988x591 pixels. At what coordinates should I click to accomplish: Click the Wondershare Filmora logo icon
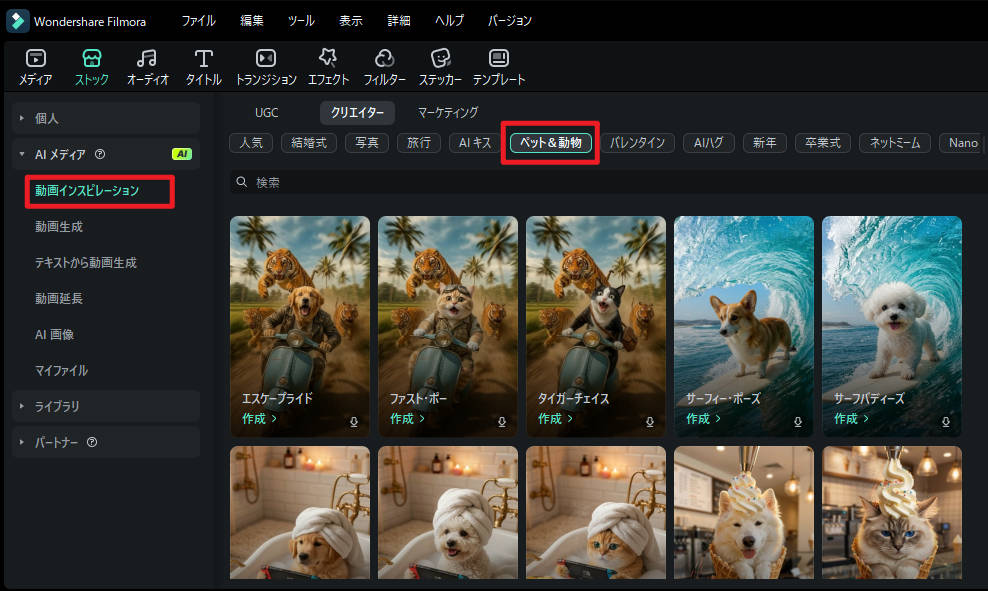pos(18,21)
